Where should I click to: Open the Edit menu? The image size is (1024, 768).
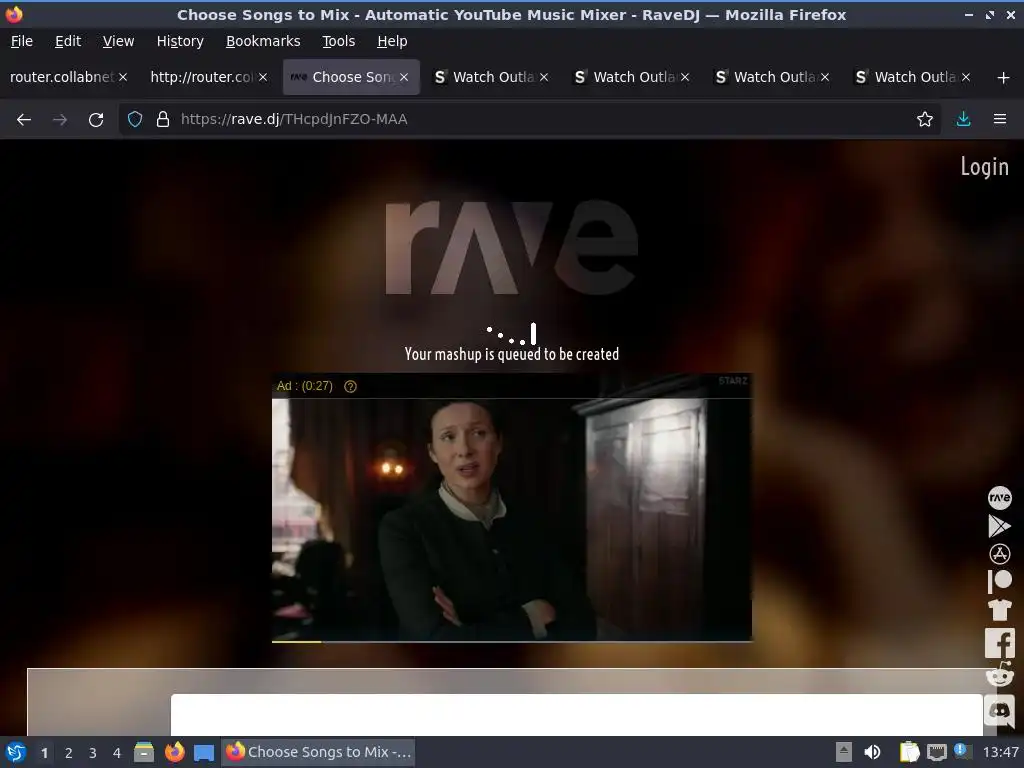68,41
